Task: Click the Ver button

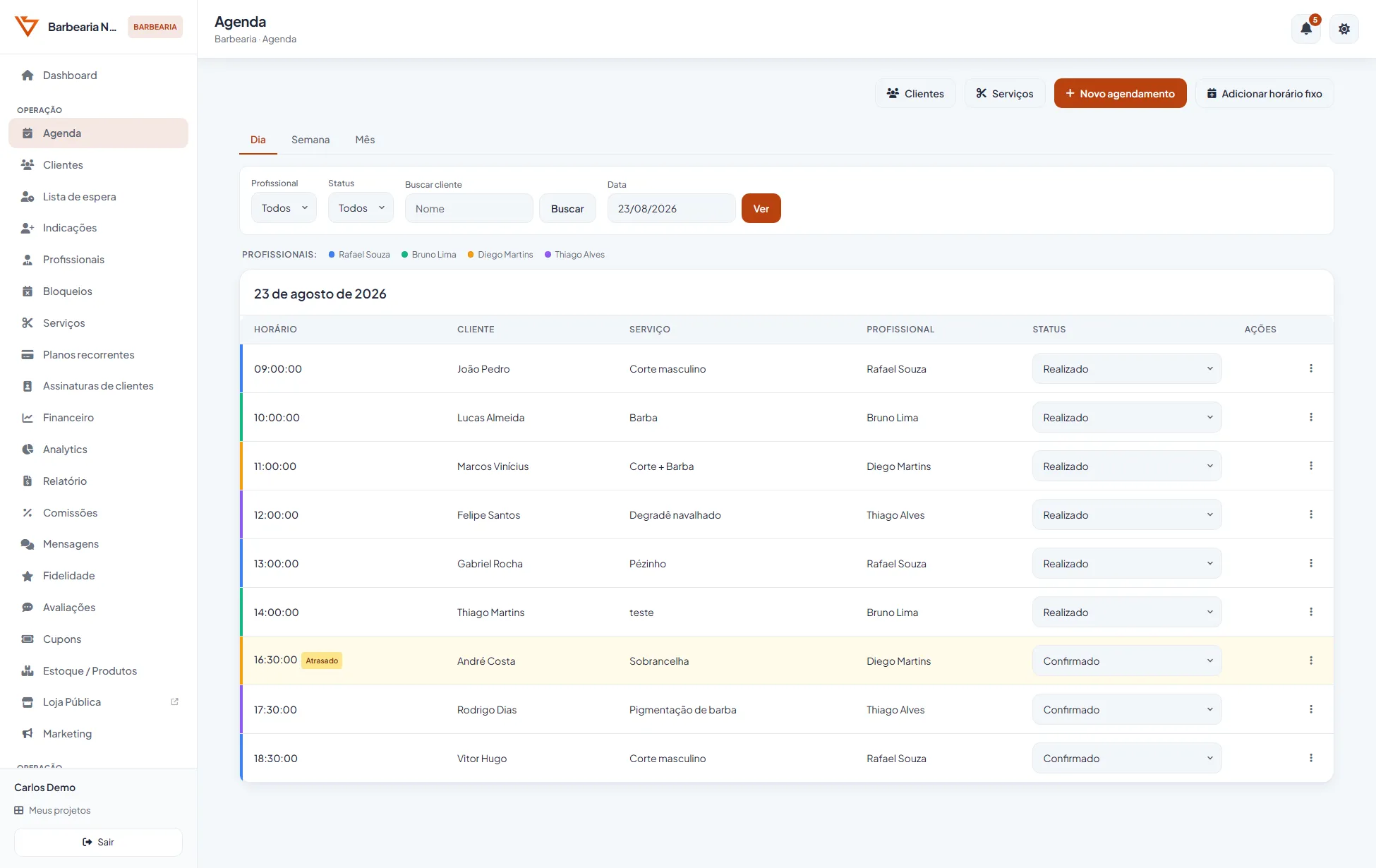Action: [x=761, y=209]
